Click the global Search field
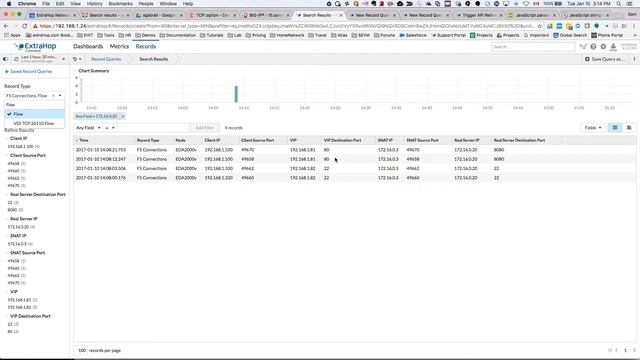The height and width of the screenshot is (360, 640). tap(533, 47)
